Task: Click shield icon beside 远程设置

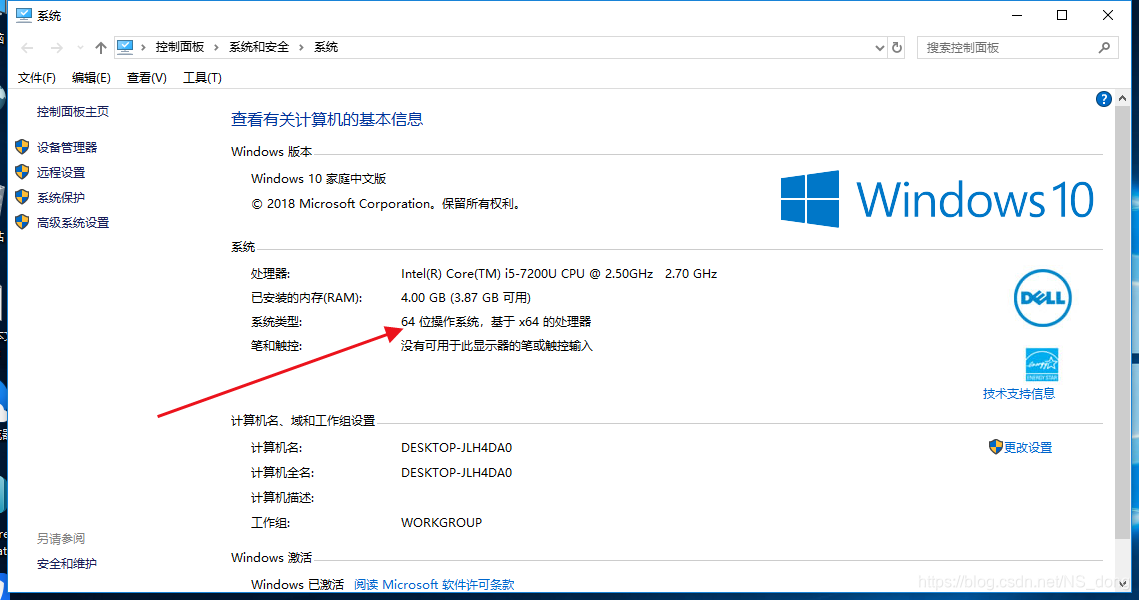Action: pyautogui.click(x=23, y=171)
